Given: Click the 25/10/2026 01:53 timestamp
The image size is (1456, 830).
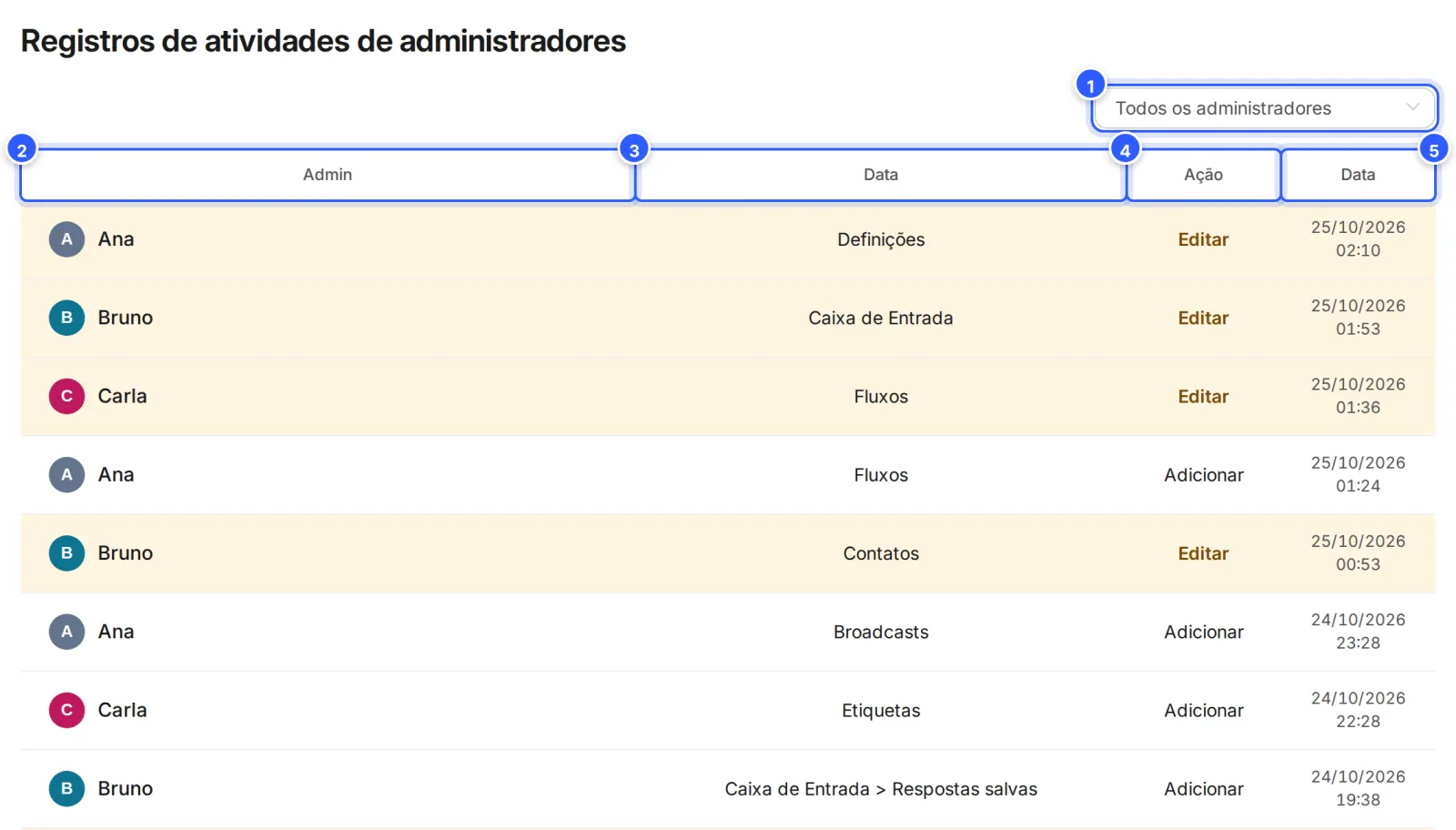Looking at the screenshot, I should (x=1358, y=317).
